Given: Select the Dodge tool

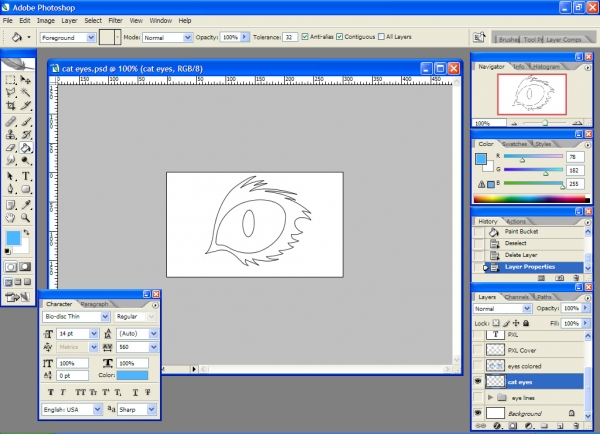Looking at the screenshot, I should (25, 160).
